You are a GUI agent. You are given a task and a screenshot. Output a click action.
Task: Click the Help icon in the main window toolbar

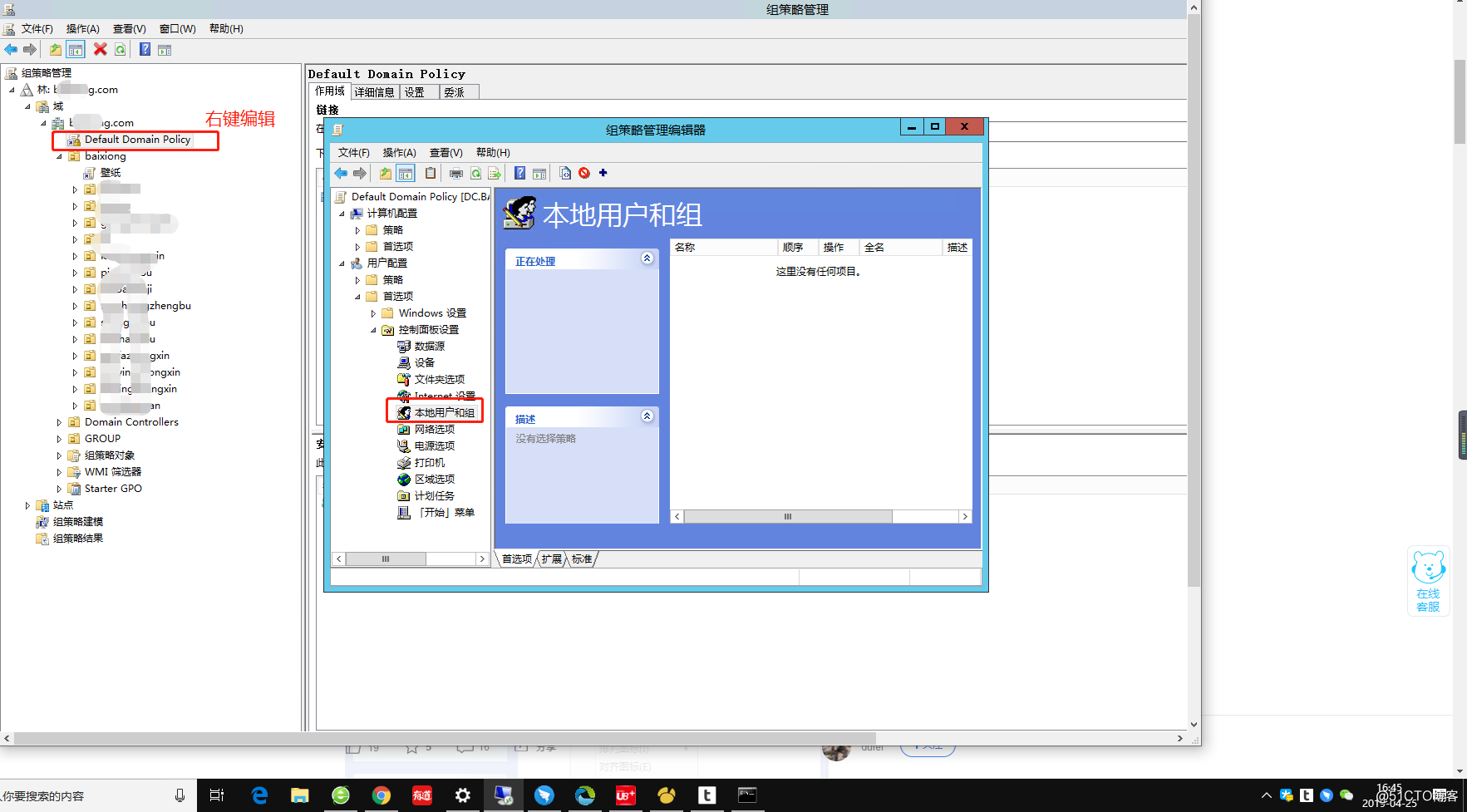click(145, 50)
